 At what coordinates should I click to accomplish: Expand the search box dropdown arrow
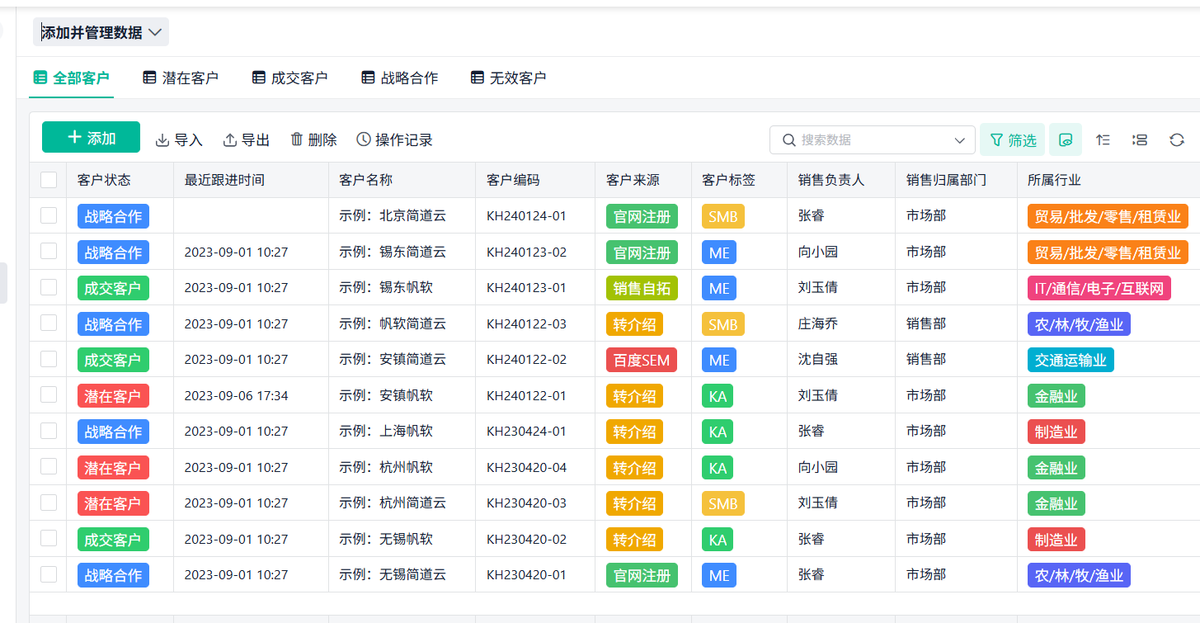(x=960, y=140)
